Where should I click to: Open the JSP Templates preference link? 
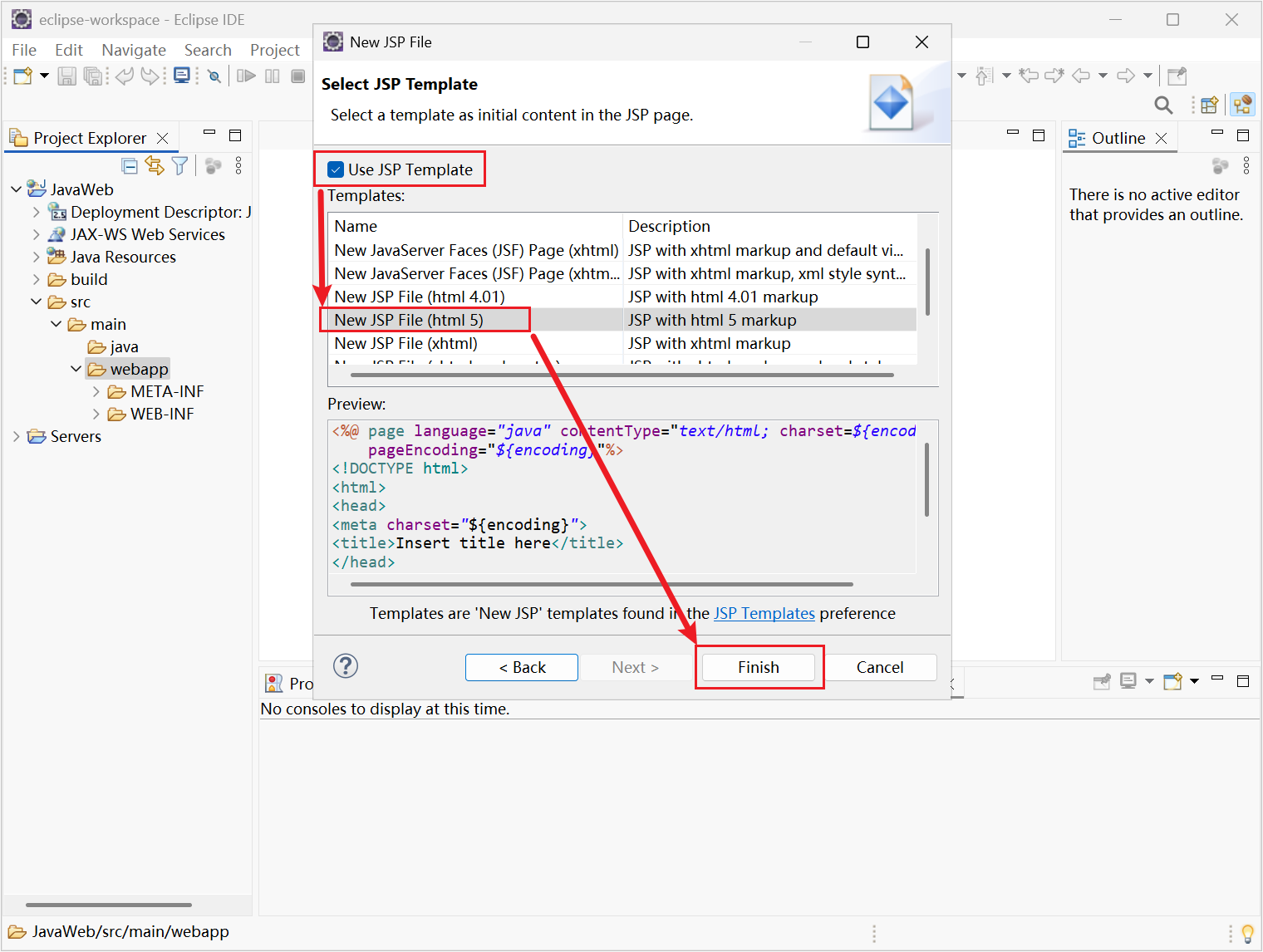pyautogui.click(x=764, y=613)
